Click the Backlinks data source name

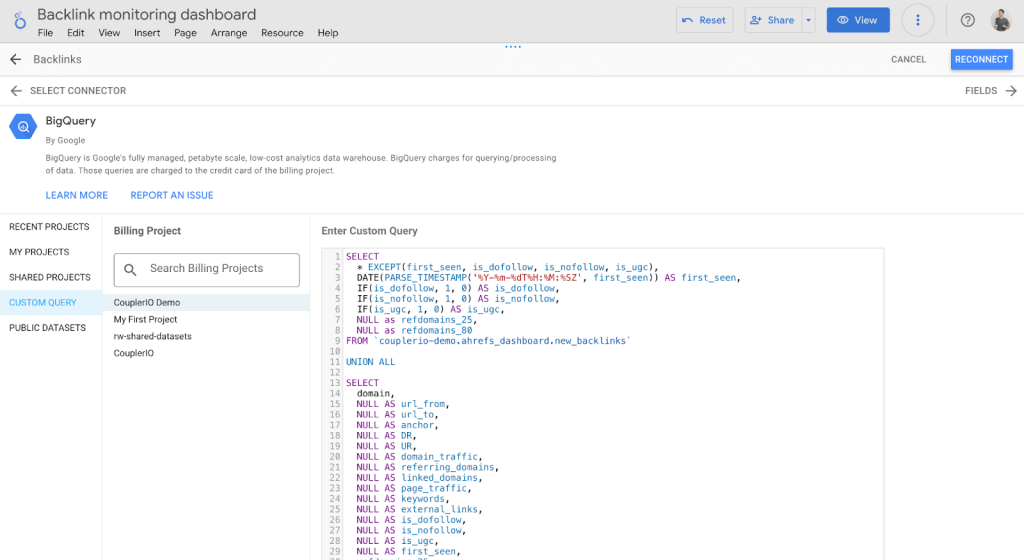pos(57,59)
